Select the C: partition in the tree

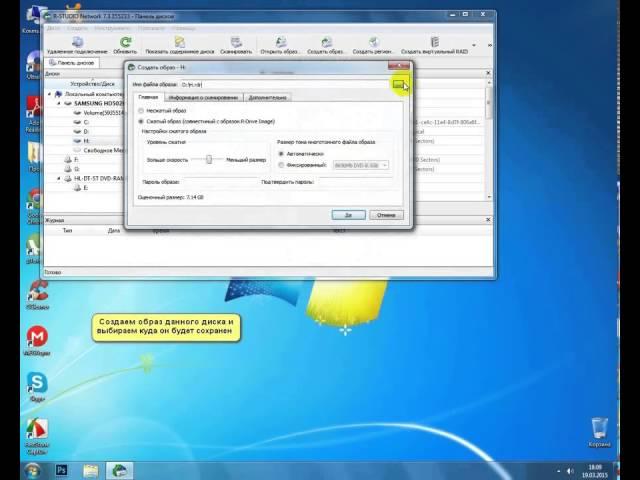click(86, 122)
